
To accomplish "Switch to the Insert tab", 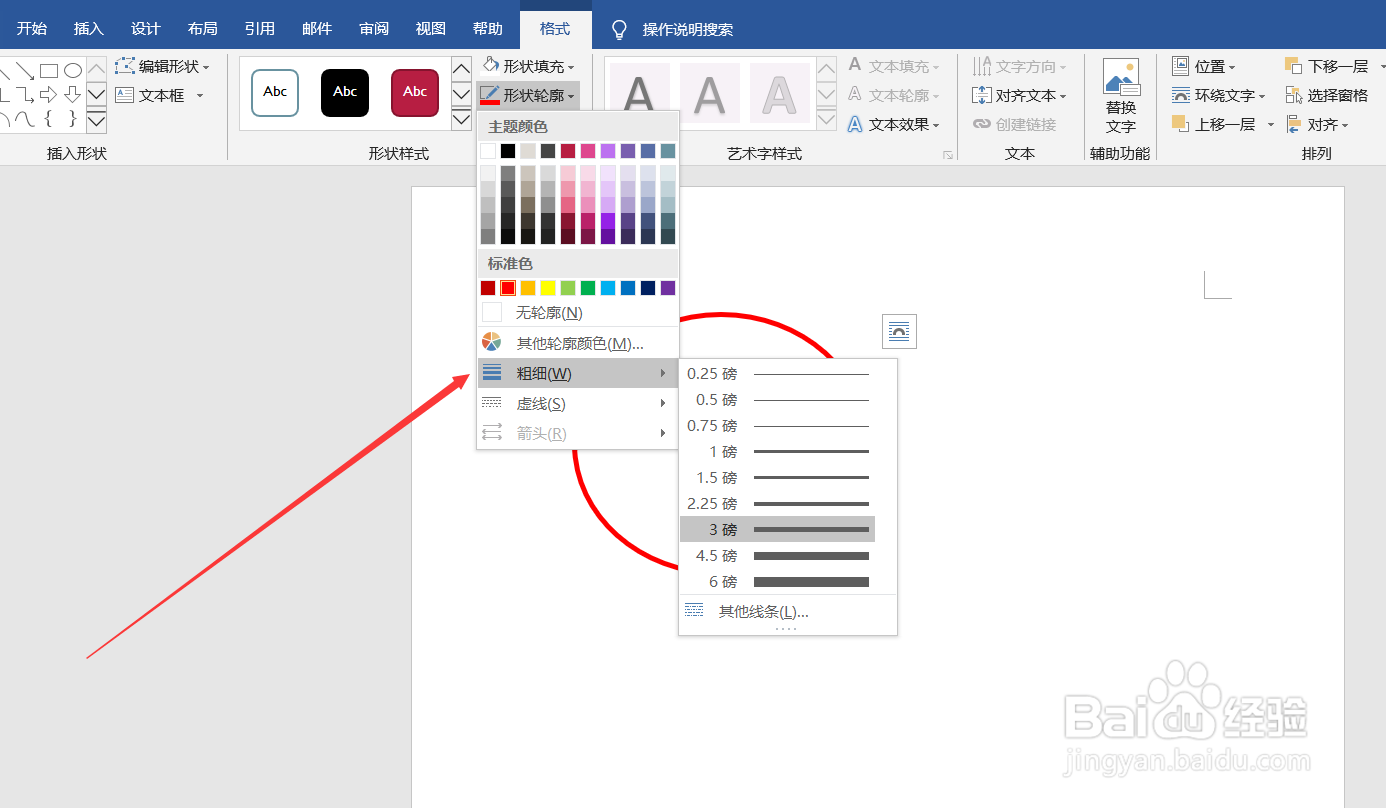I will coord(89,29).
